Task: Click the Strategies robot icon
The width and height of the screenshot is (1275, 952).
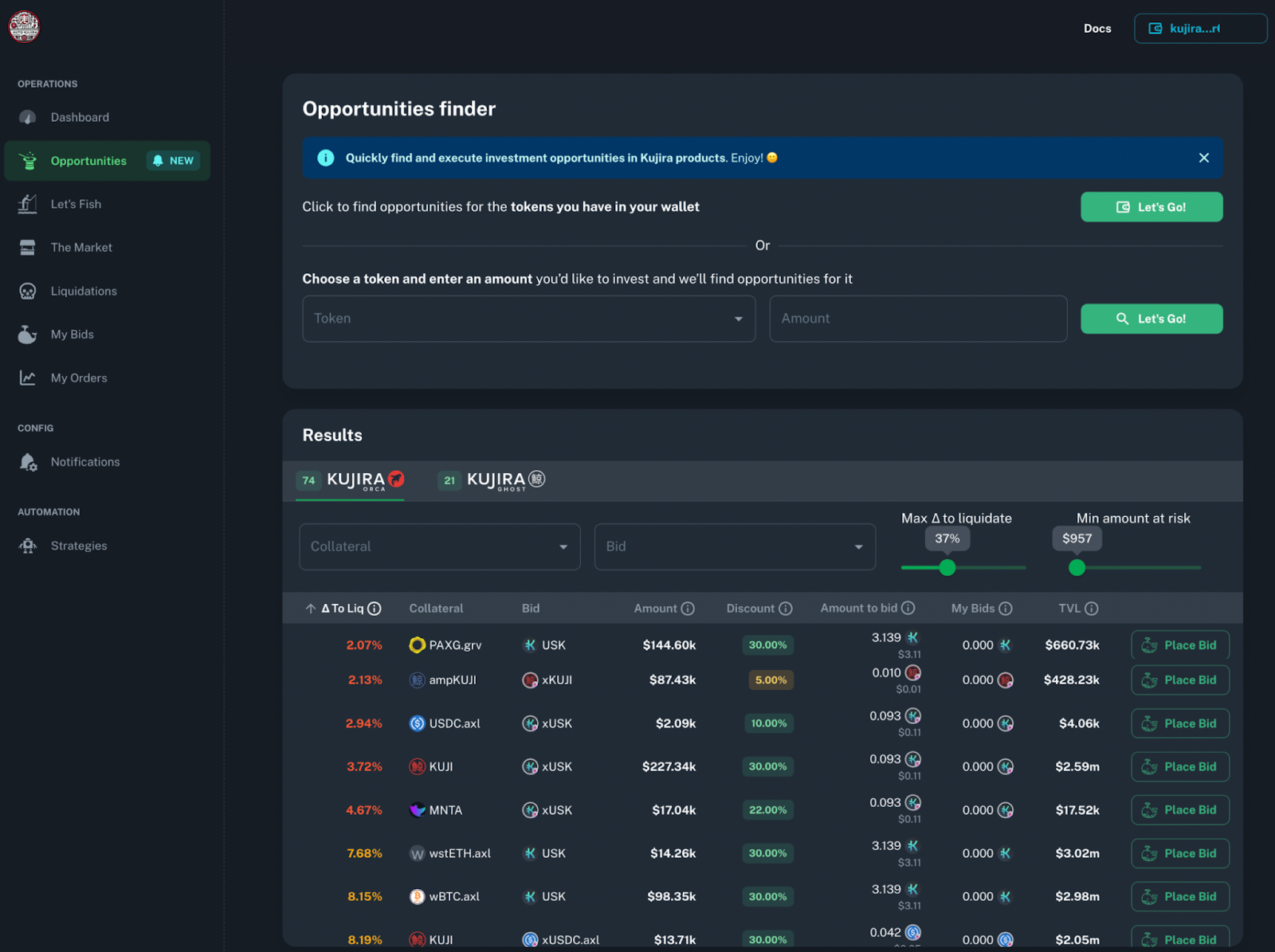Action: (28, 546)
